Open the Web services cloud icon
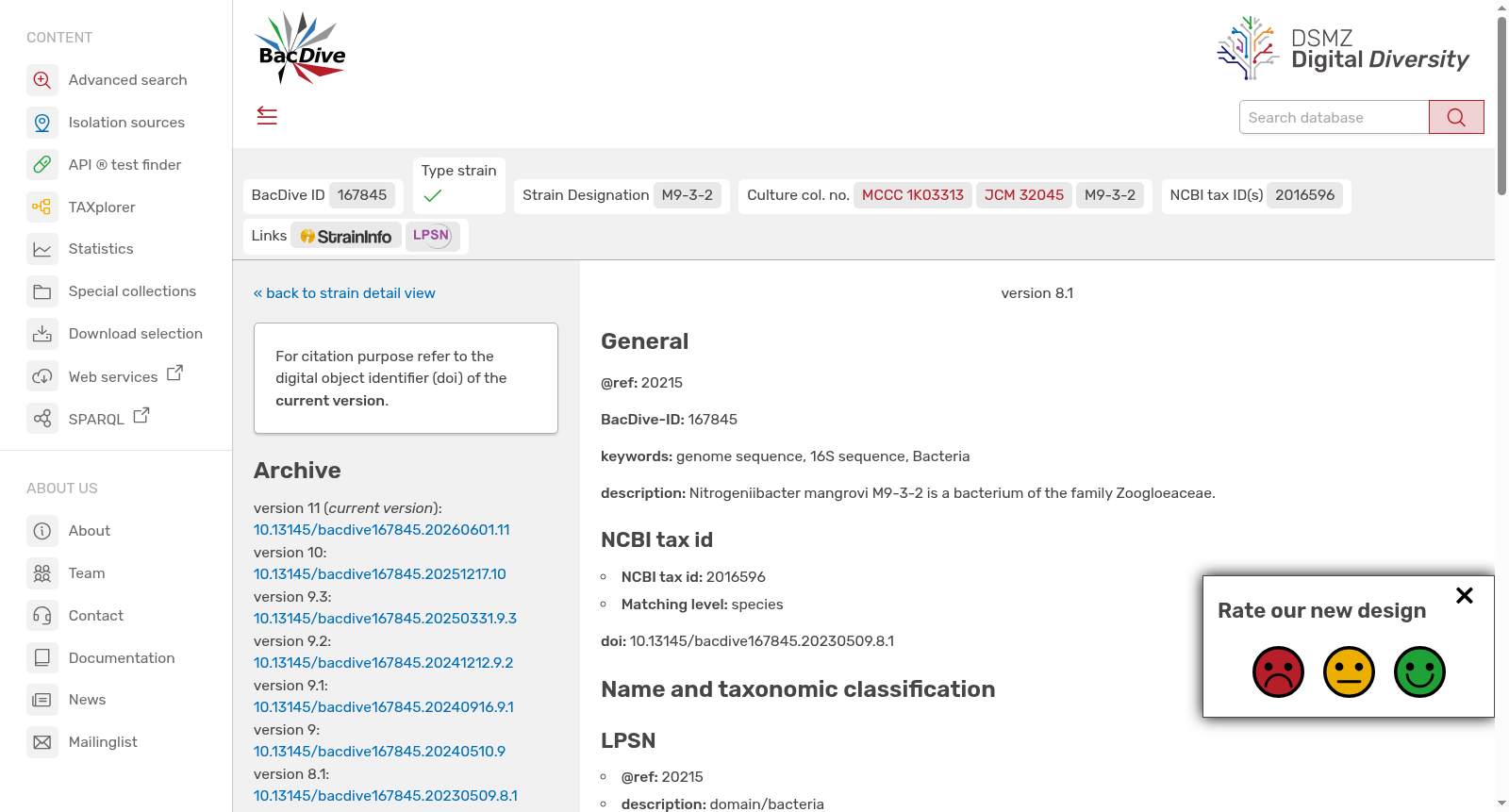The height and width of the screenshot is (812, 1509). coord(42,376)
